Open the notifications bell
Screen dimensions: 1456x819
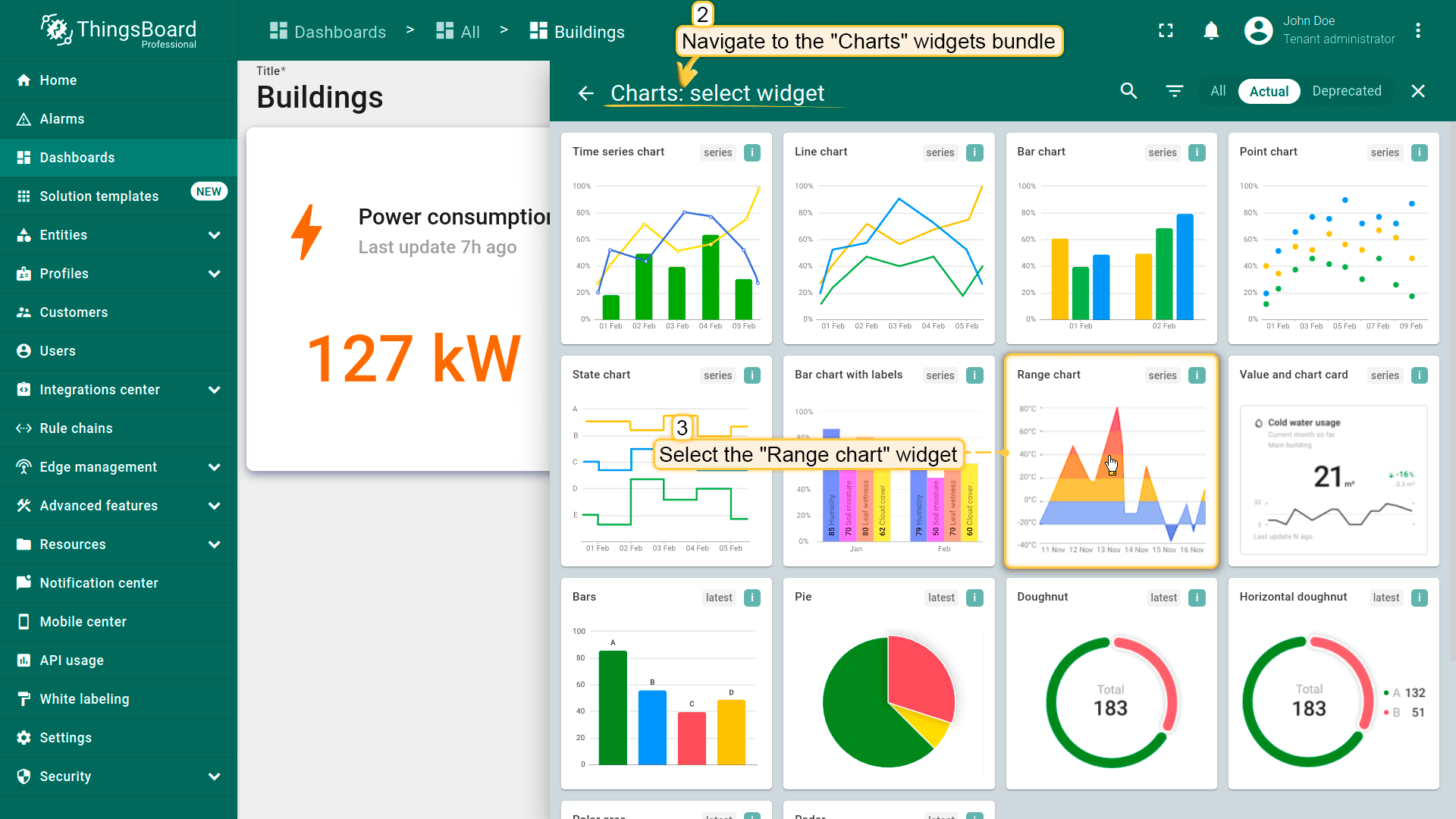click(1211, 30)
